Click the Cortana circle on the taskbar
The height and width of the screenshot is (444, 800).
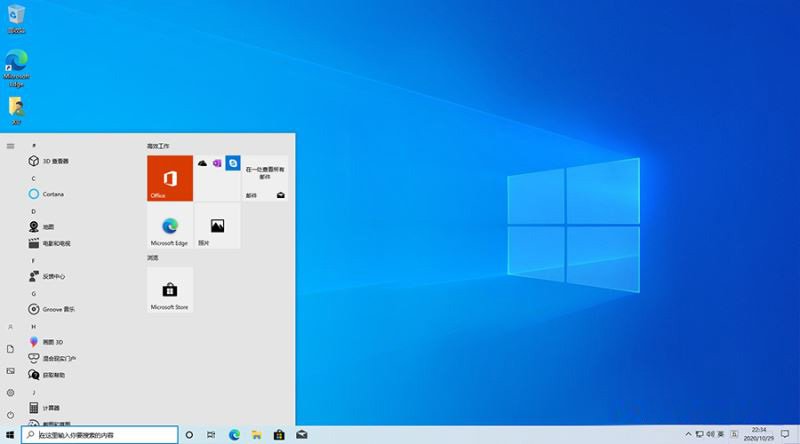pyautogui.click(x=189, y=435)
